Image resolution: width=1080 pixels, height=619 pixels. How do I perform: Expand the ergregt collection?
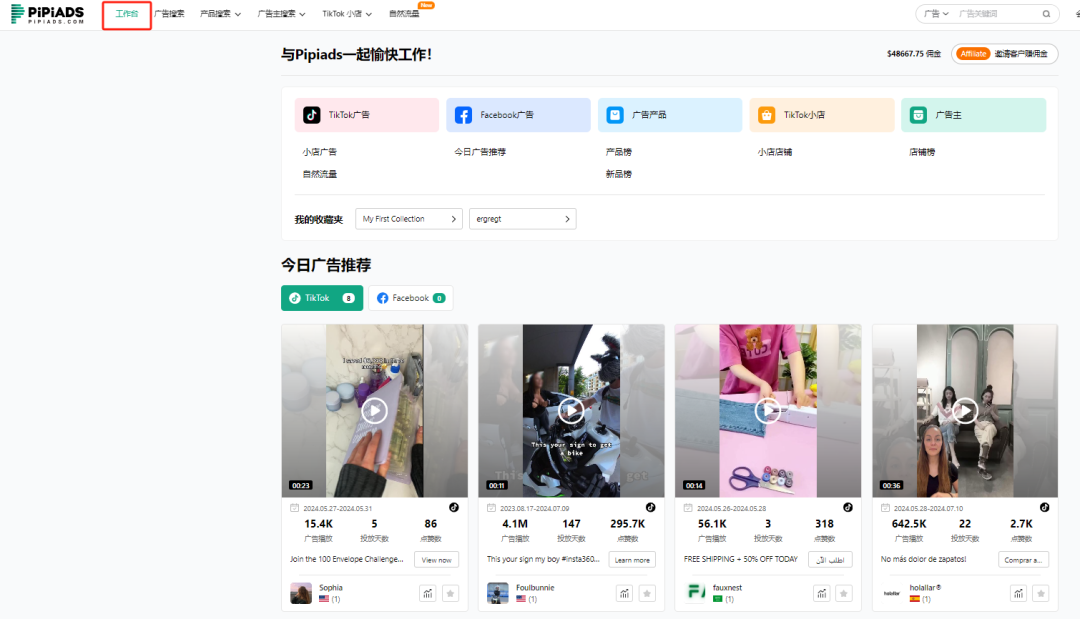tap(523, 218)
